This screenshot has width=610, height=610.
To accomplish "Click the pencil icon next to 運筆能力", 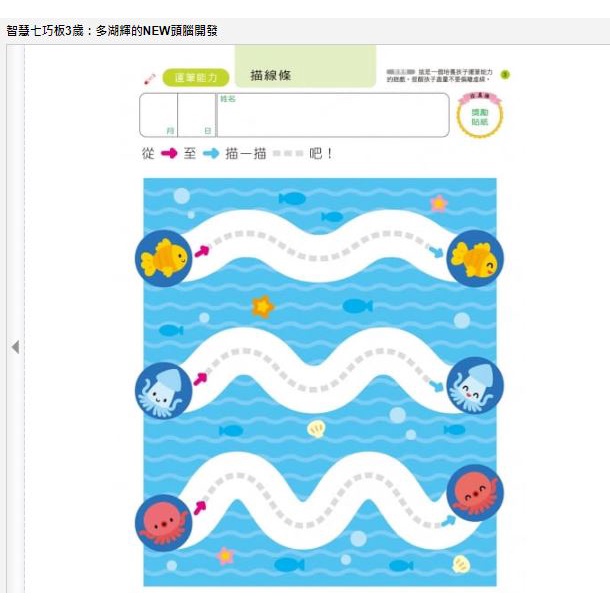I will click(150, 79).
